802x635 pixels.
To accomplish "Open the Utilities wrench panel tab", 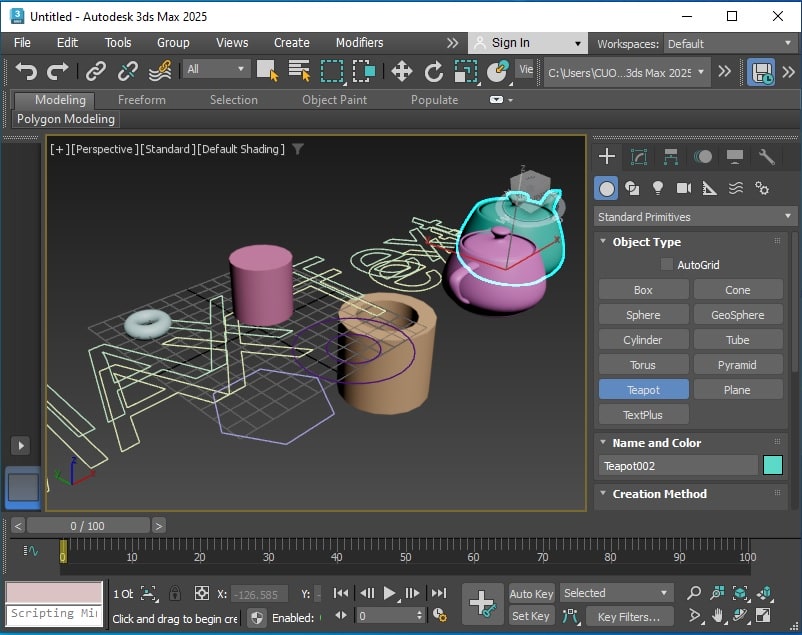I will [x=767, y=157].
